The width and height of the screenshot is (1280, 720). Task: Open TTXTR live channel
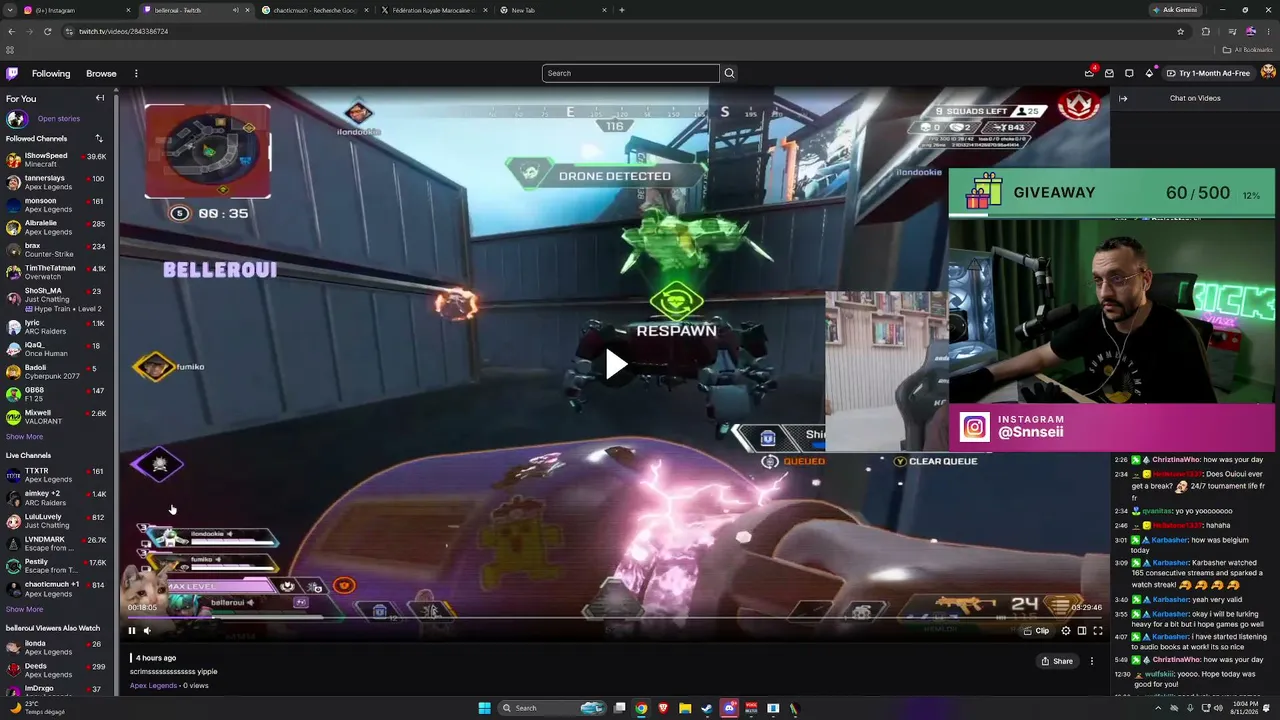coord(56,475)
